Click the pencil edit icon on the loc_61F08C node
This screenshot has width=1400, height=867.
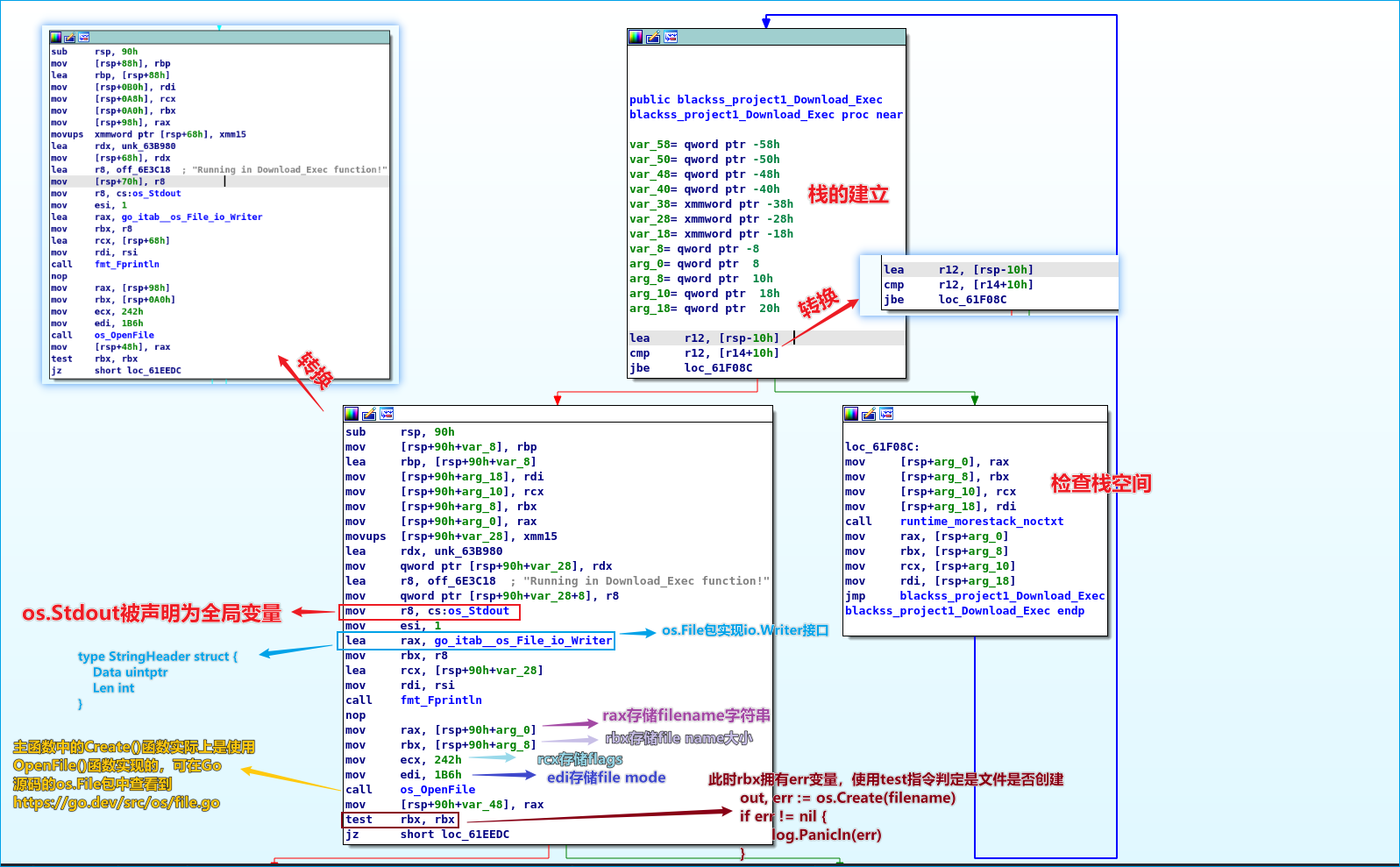click(869, 414)
